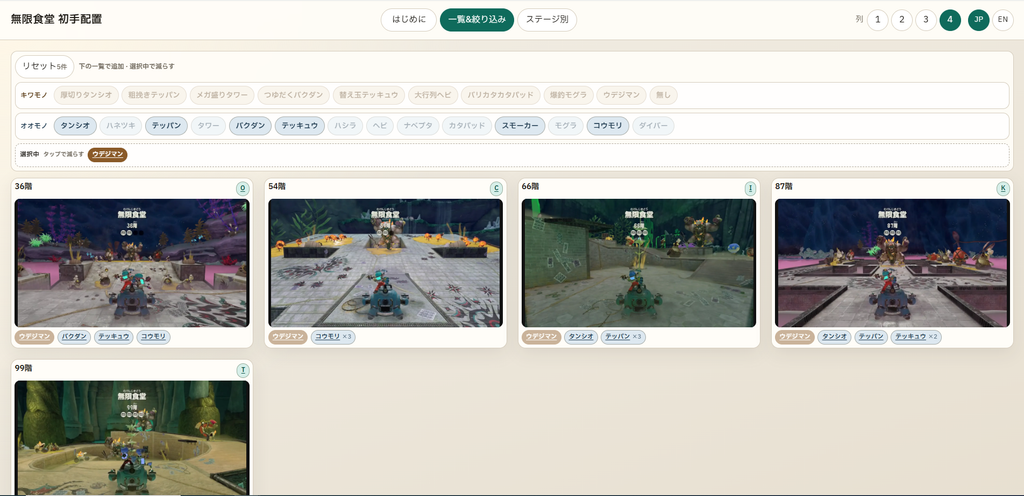
Task: Click the 無限食堂 初手配置 page title
Action: (x=57, y=20)
